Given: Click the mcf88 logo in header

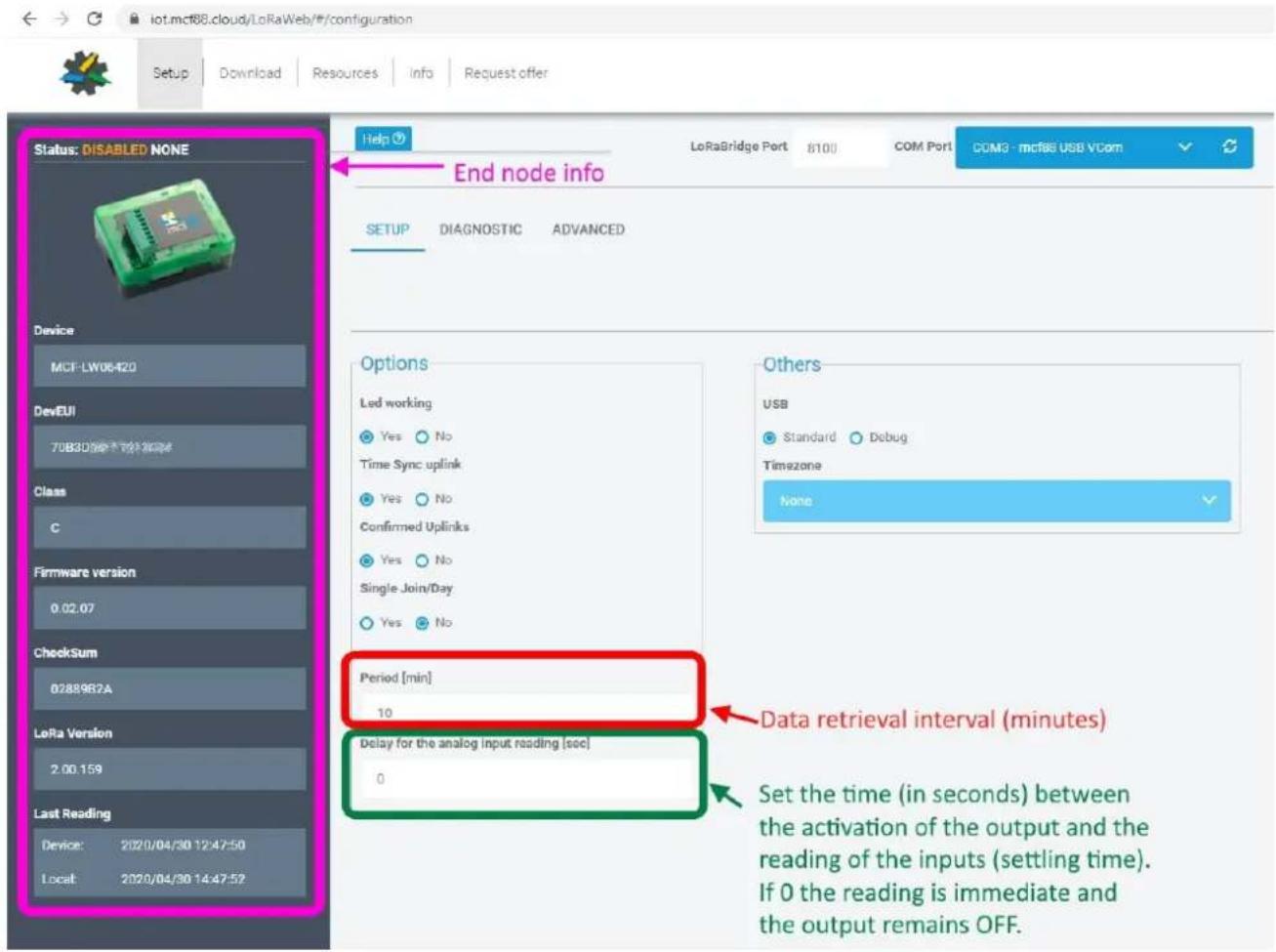Looking at the screenshot, I should pos(85,73).
